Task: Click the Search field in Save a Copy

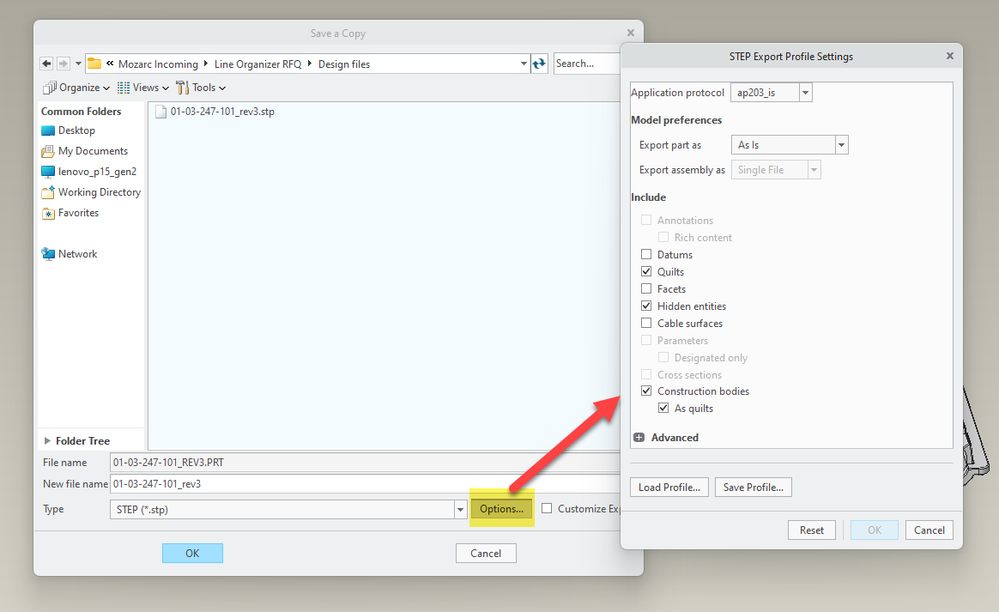Action: pyautogui.click(x=587, y=64)
